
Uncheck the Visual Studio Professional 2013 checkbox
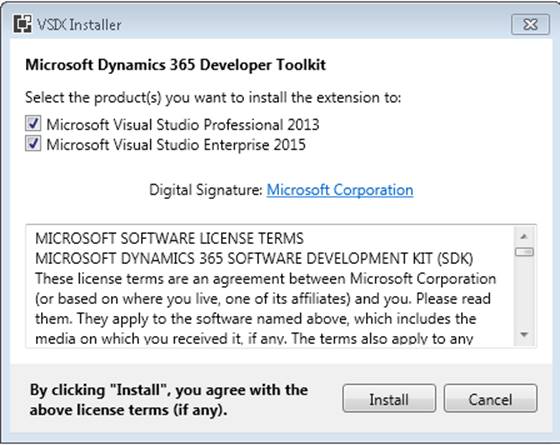click(33, 124)
